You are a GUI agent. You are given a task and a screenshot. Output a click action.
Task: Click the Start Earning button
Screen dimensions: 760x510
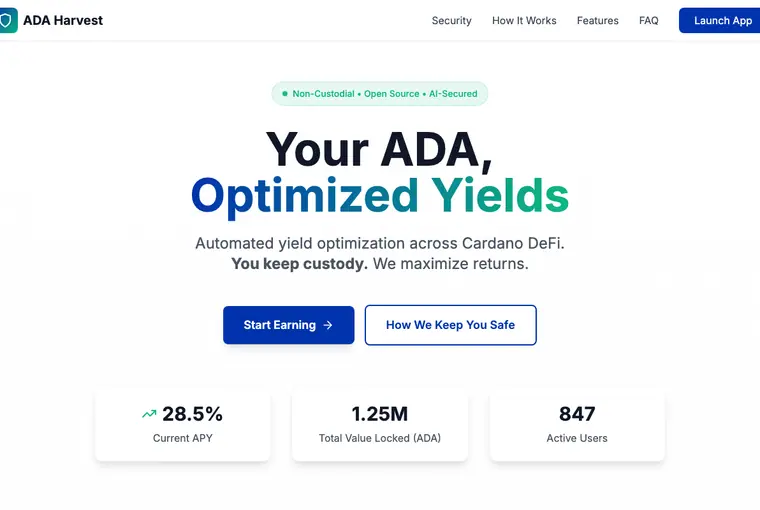[288, 325]
